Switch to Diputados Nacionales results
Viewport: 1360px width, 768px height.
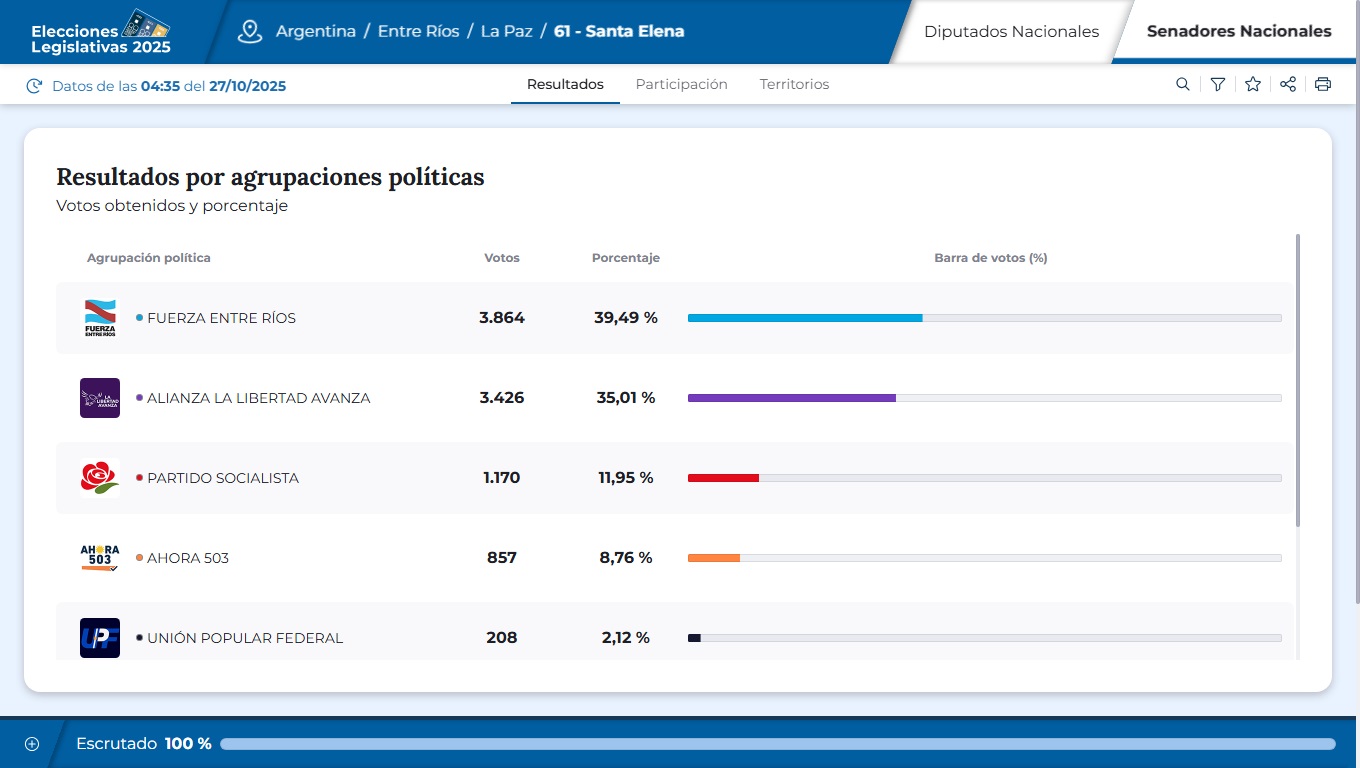(1012, 31)
